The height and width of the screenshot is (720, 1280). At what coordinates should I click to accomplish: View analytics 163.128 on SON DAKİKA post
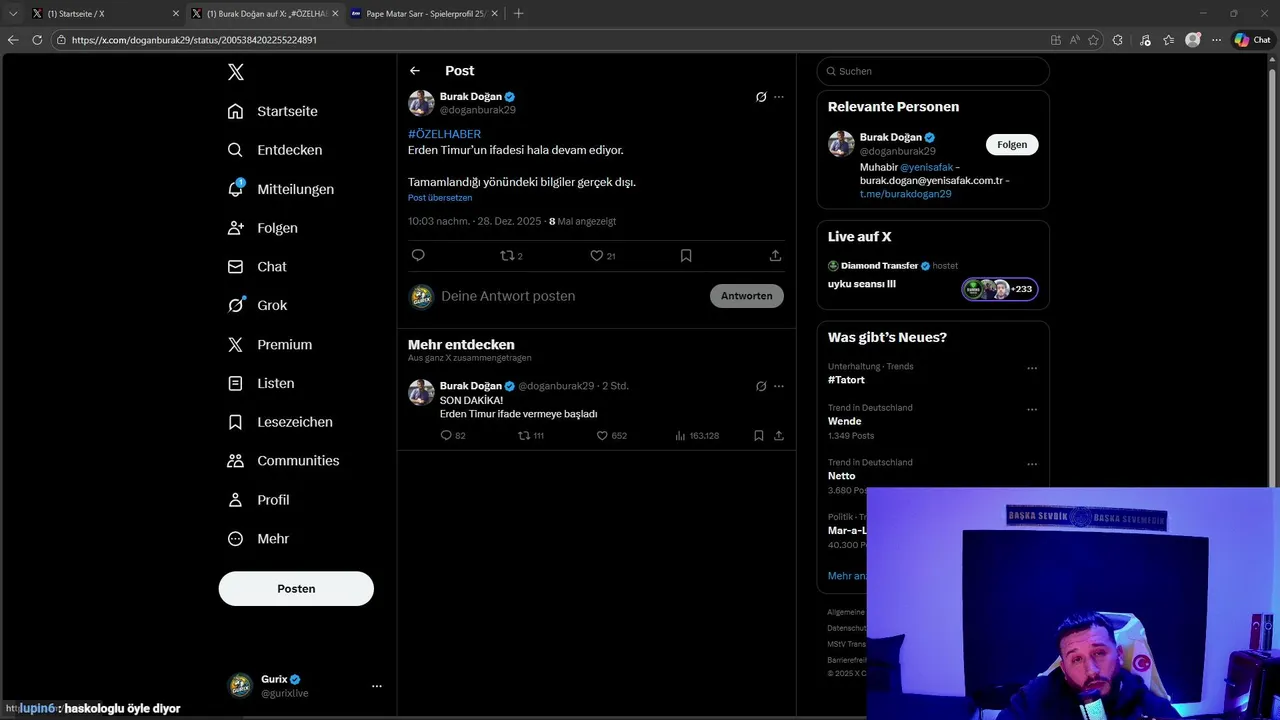(x=697, y=436)
